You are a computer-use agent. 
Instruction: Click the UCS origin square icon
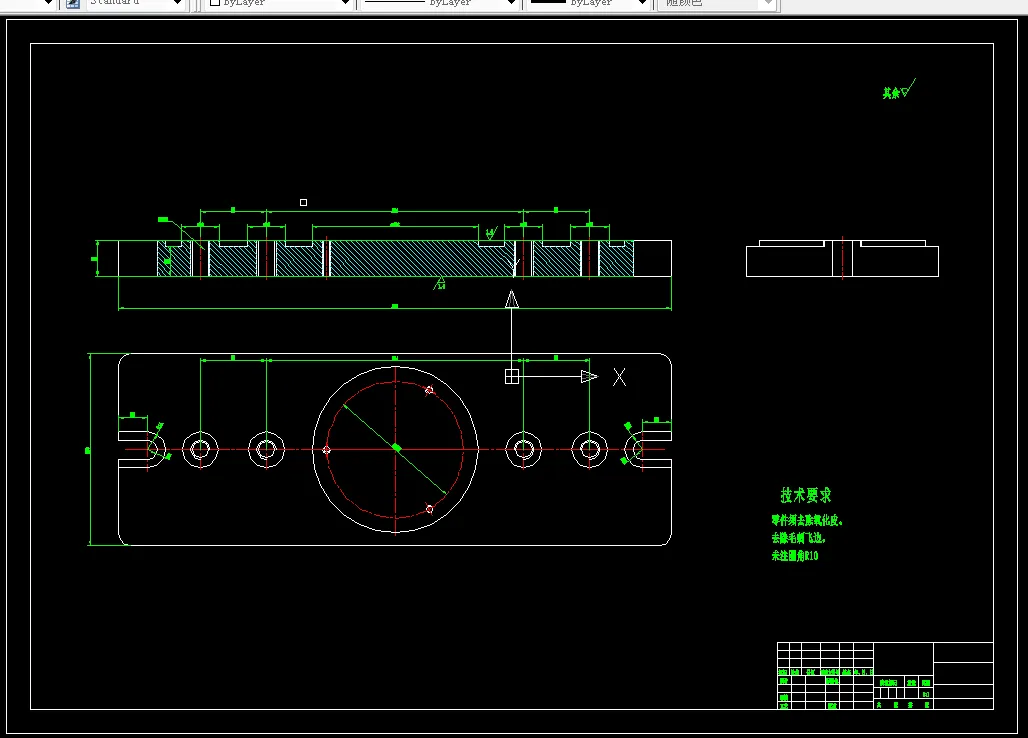click(512, 376)
